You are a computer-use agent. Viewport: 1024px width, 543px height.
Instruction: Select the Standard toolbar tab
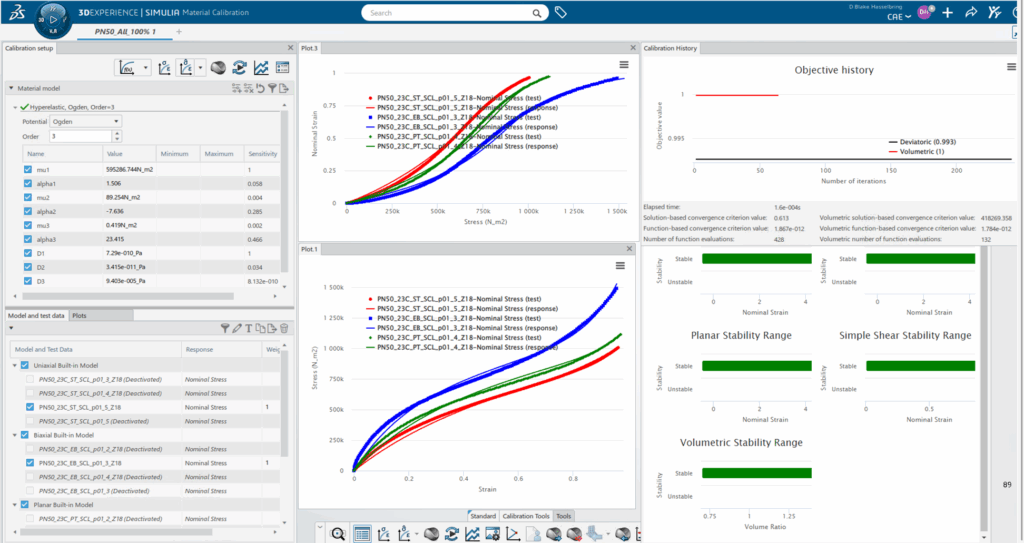coord(483,516)
